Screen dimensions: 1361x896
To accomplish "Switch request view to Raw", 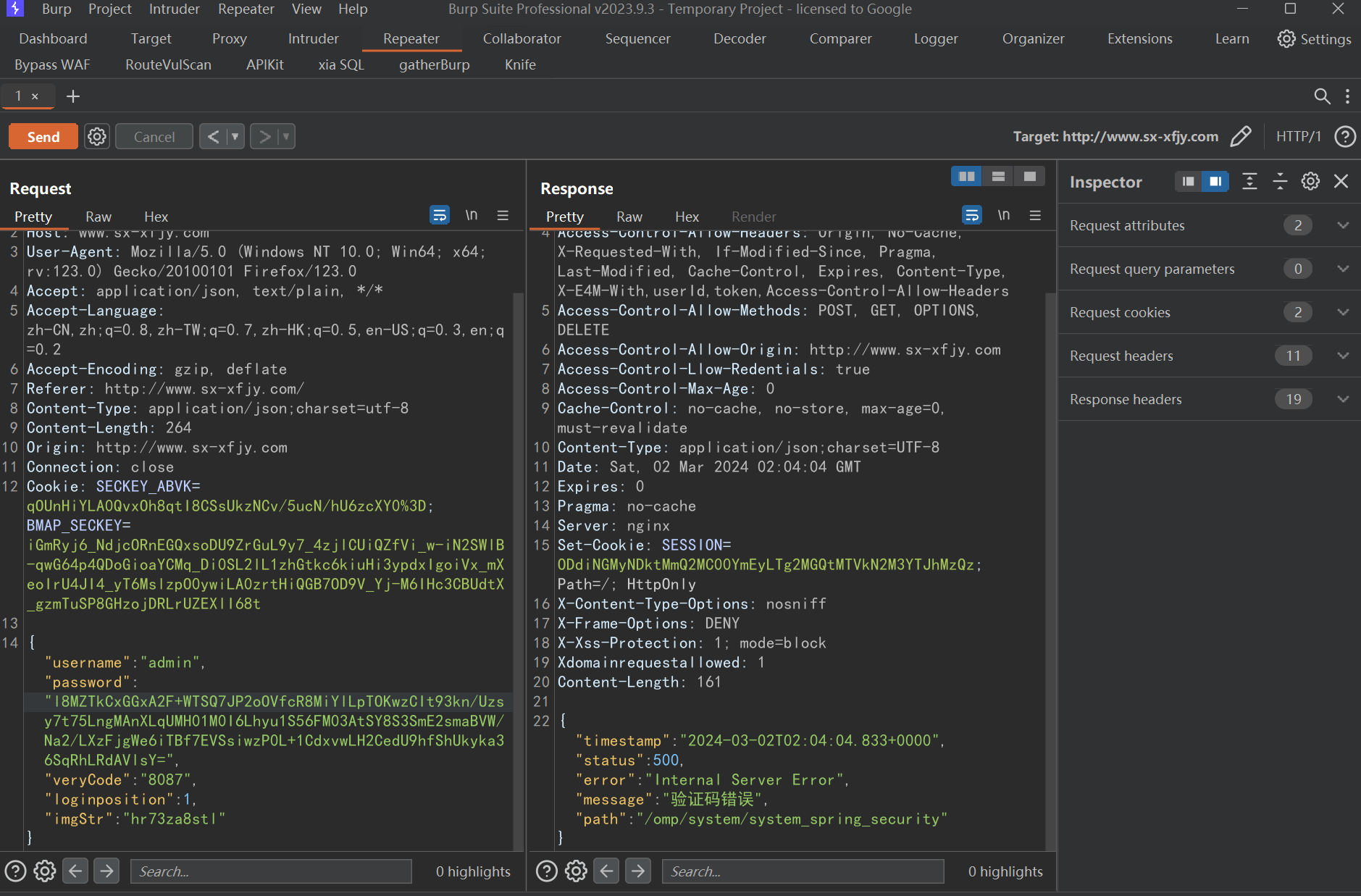I will click(99, 217).
